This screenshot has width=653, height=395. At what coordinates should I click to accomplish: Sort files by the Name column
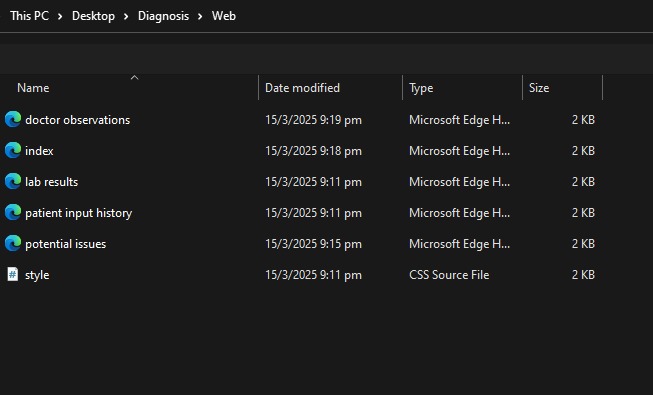pos(33,88)
